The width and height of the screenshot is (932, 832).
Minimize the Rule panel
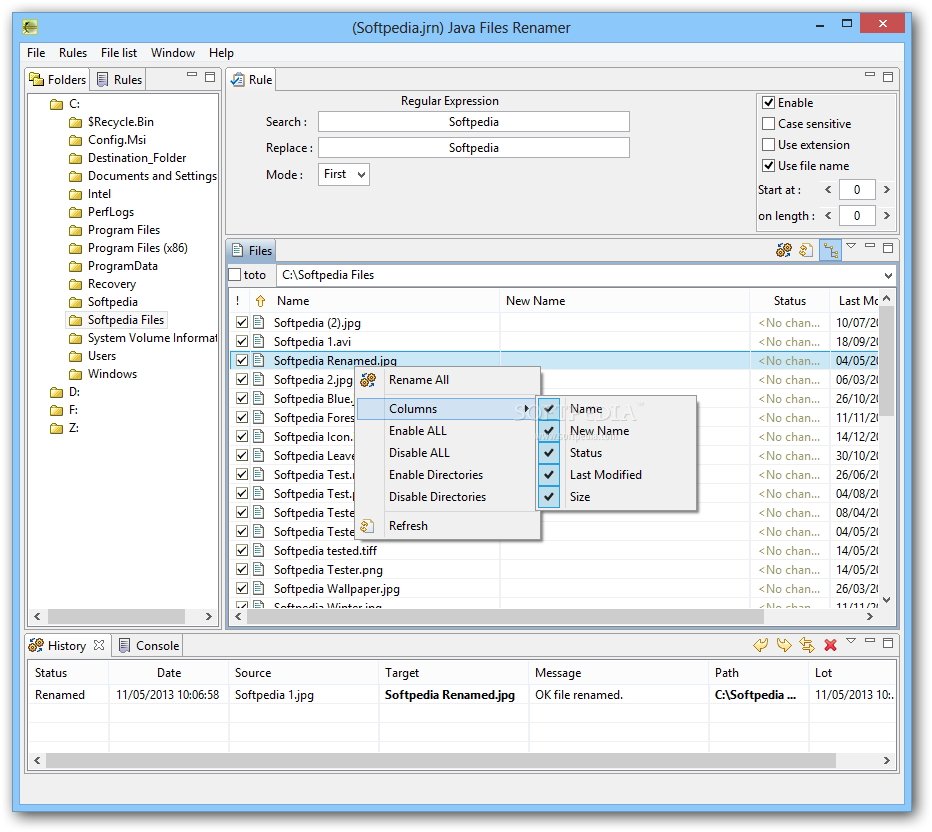tap(870, 74)
